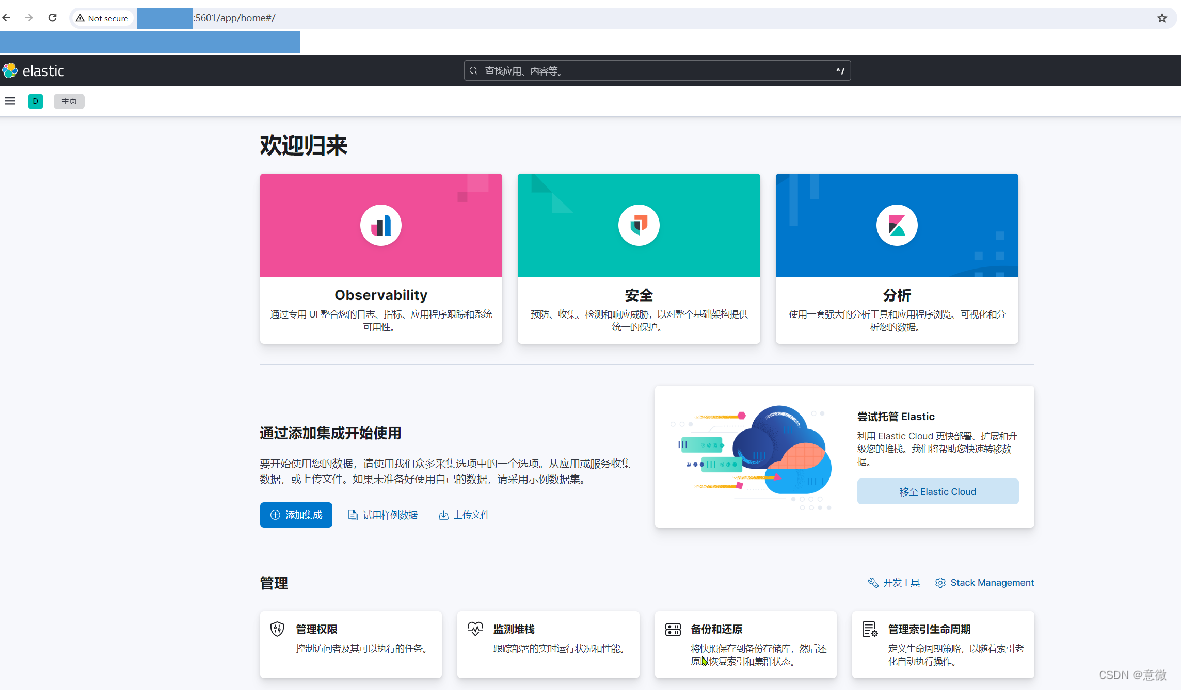Open the keyboard shortcut dropdown in the search bar
Image resolution: width=1182 pixels, height=690 pixels.
click(x=839, y=71)
